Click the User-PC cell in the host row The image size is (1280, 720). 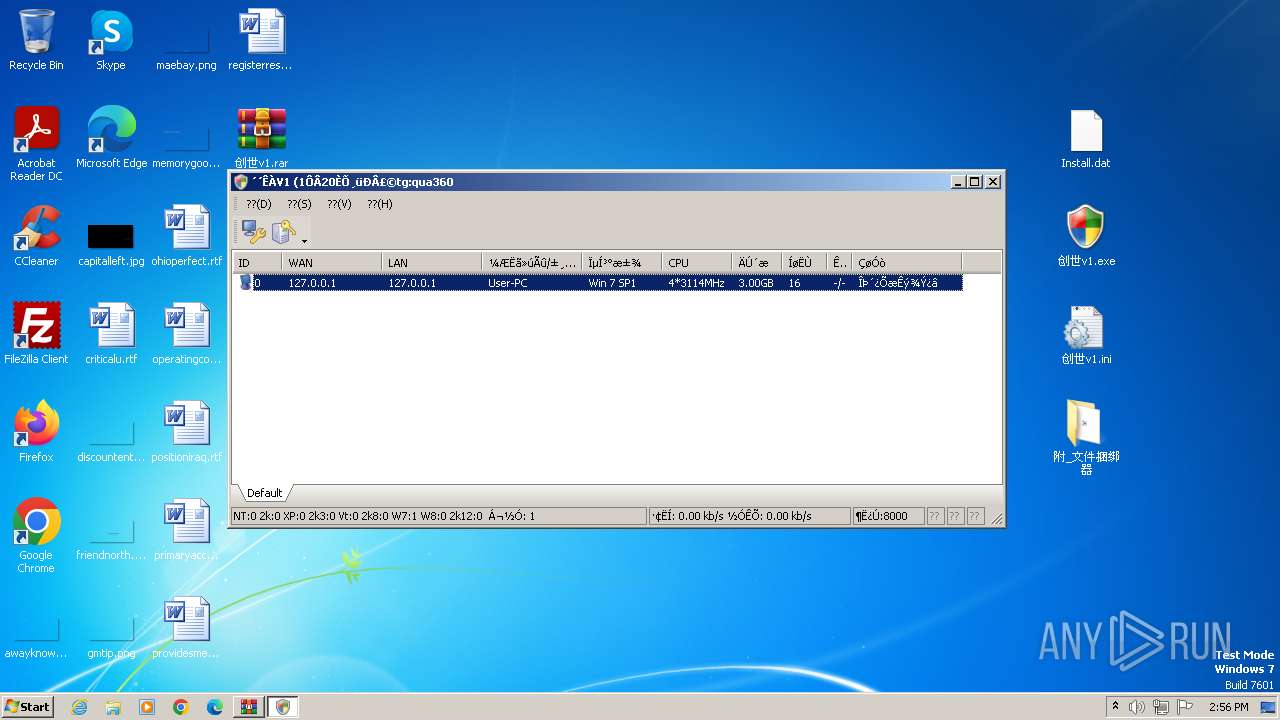coord(508,283)
